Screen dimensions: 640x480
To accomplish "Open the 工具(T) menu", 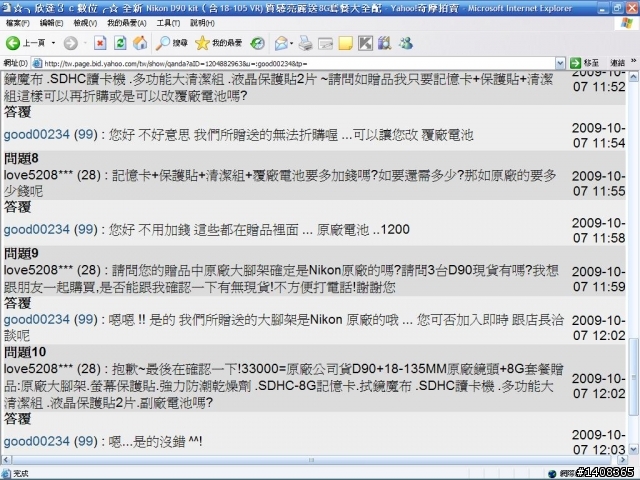I will (x=168, y=23).
